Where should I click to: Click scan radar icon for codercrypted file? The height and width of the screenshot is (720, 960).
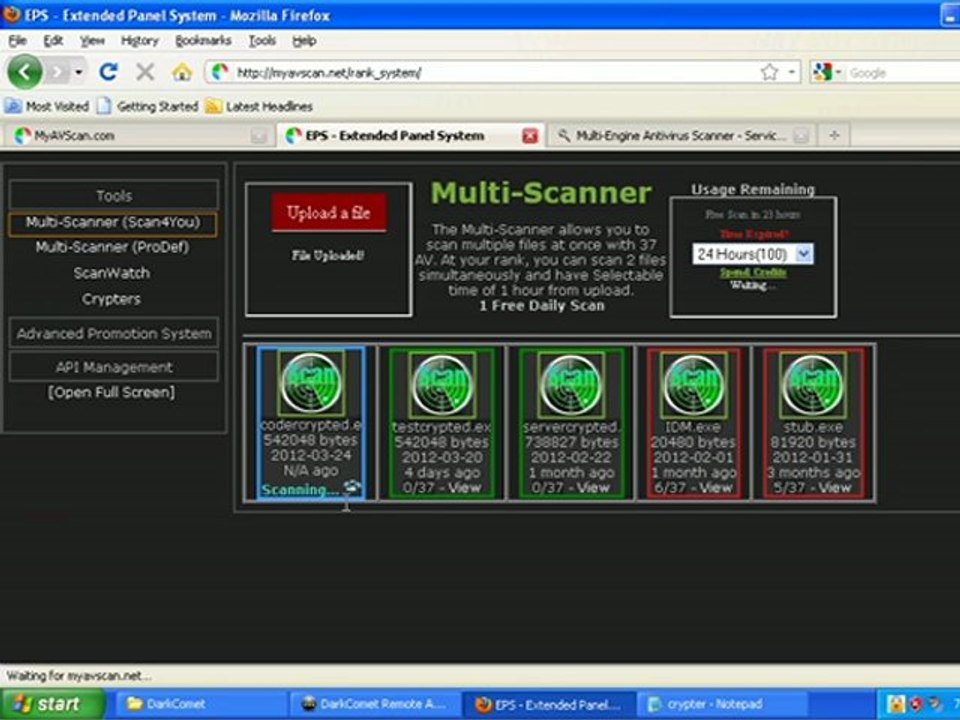[x=311, y=384]
